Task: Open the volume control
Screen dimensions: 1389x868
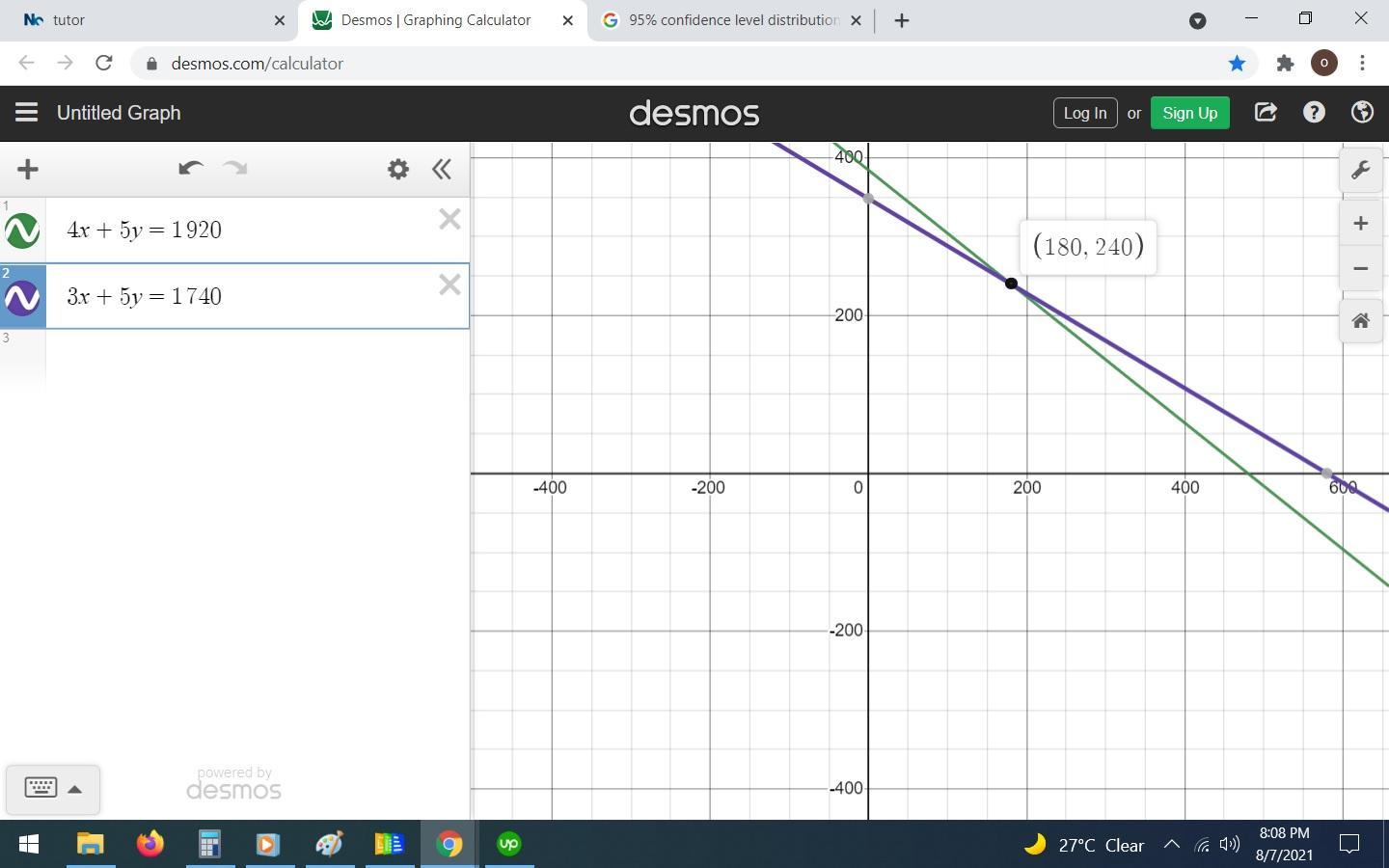Action: pyautogui.click(x=1230, y=845)
